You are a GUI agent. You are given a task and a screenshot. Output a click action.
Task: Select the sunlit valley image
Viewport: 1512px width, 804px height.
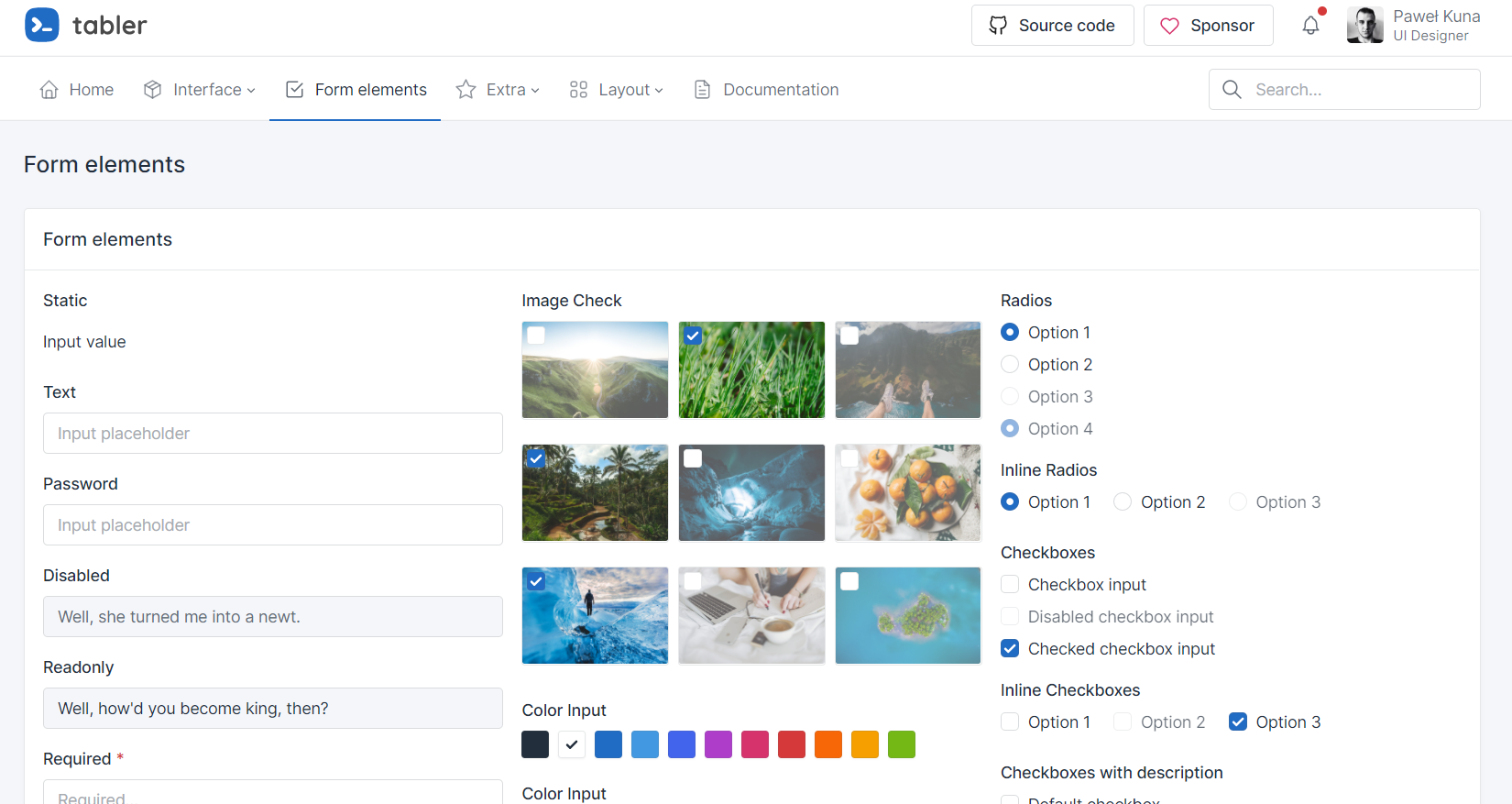pos(596,369)
